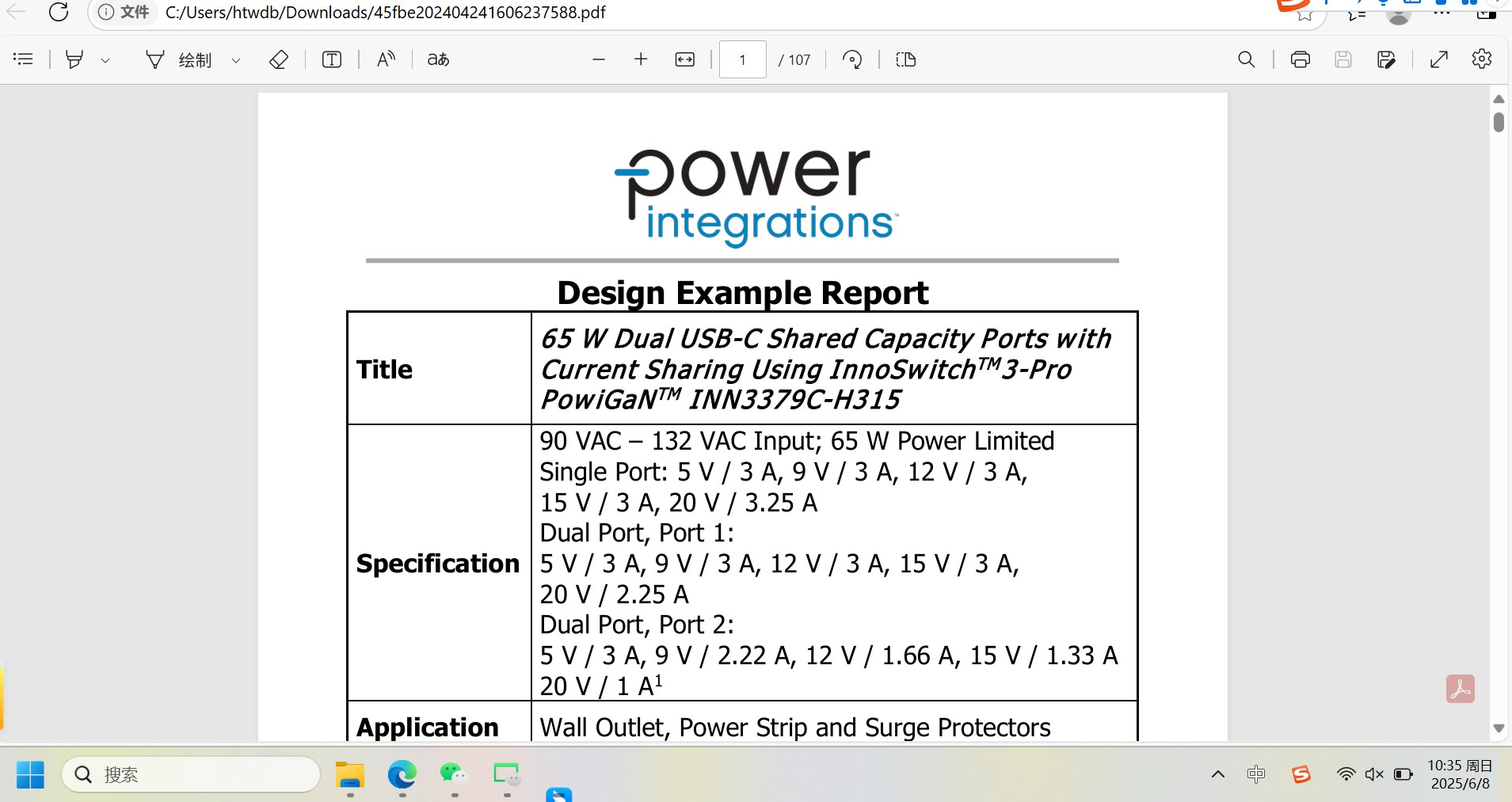Viewport: 1512px width, 802px height.
Task: Expand draw tool options dropdown
Action: [x=236, y=60]
